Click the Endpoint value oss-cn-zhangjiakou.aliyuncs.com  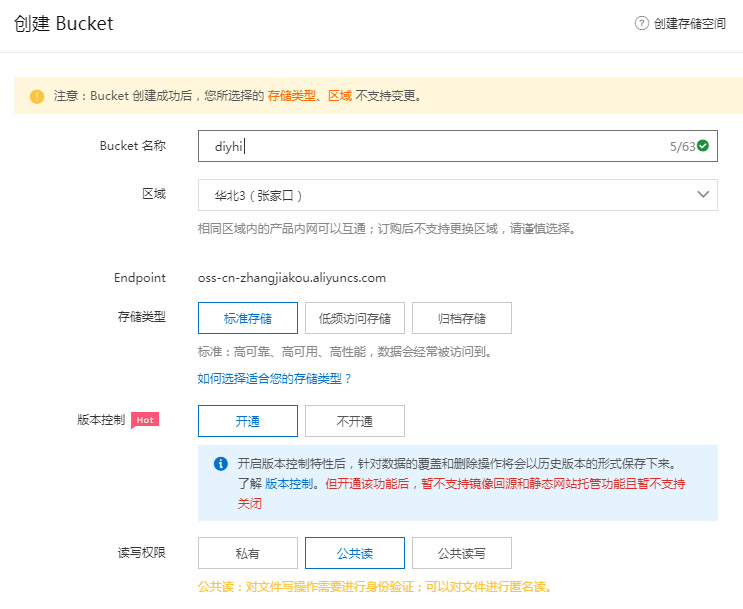pyautogui.click(x=292, y=278)
